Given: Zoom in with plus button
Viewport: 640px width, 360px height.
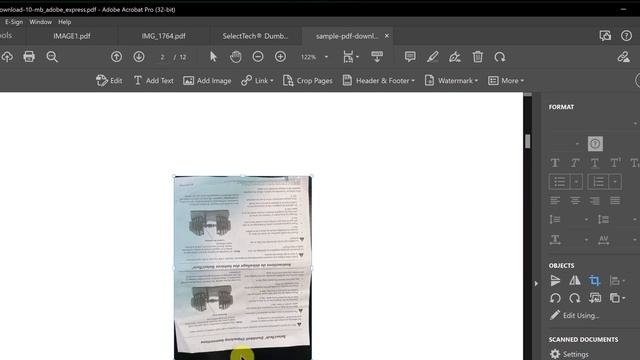Looking at the screenshot, I should click(x=280, y=57).
